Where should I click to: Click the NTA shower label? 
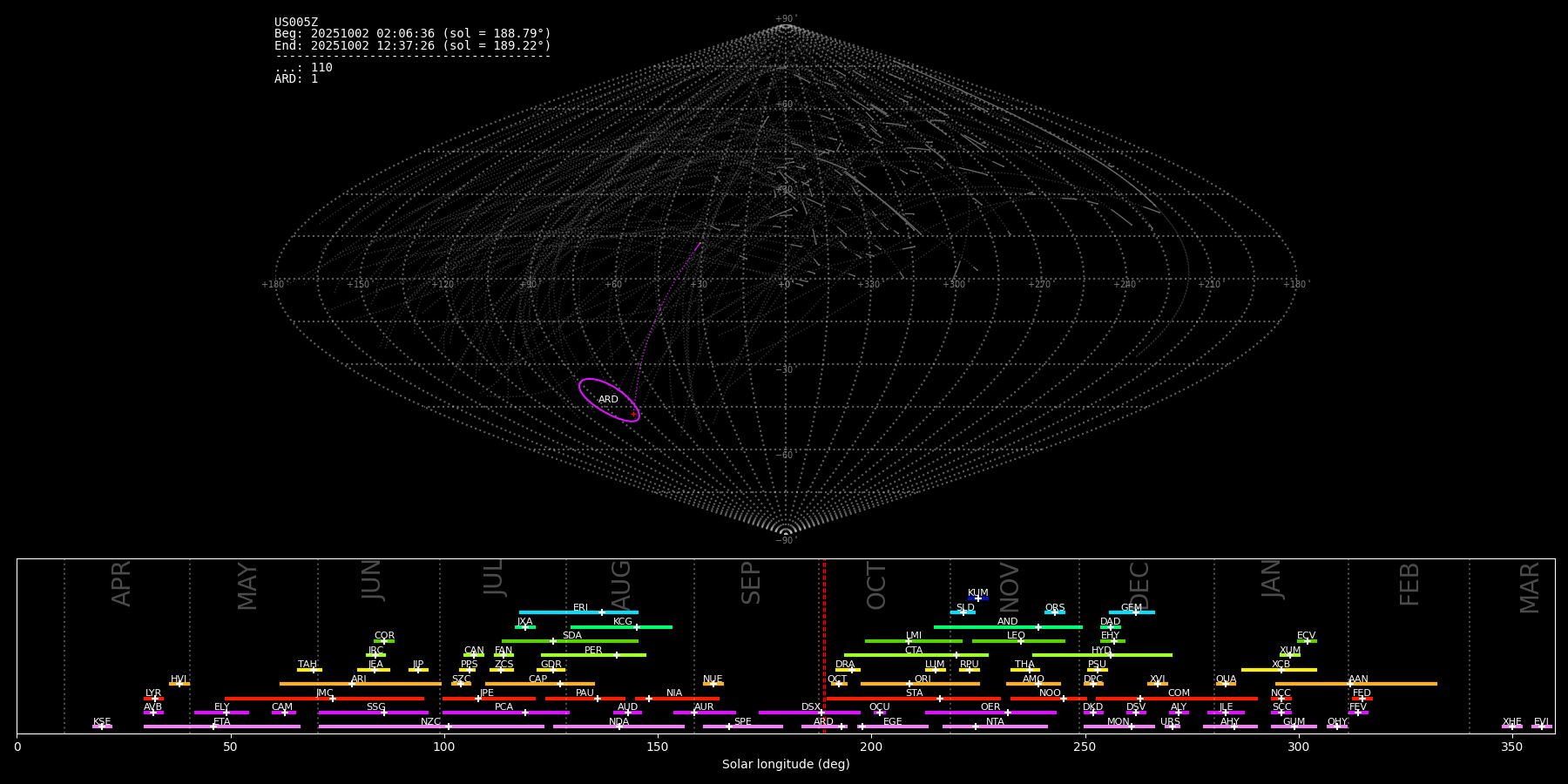tap(995, 722)
